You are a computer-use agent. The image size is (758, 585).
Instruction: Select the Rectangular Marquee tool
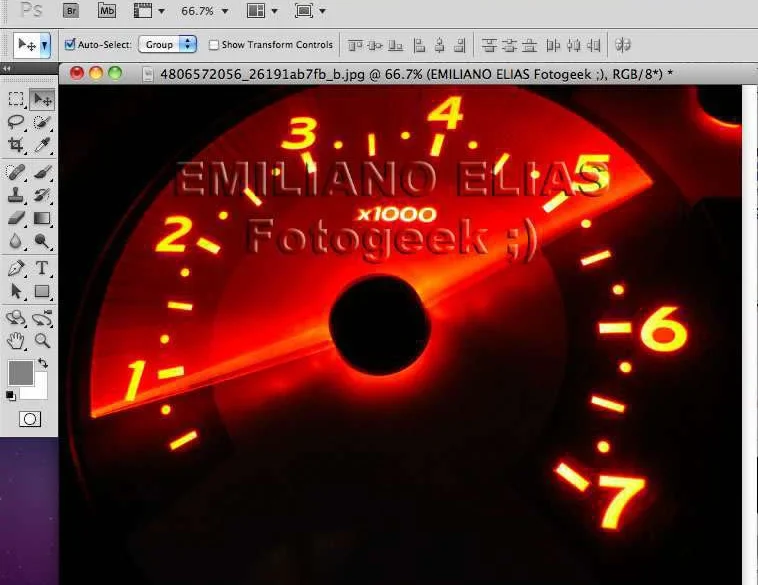(16, 99)
